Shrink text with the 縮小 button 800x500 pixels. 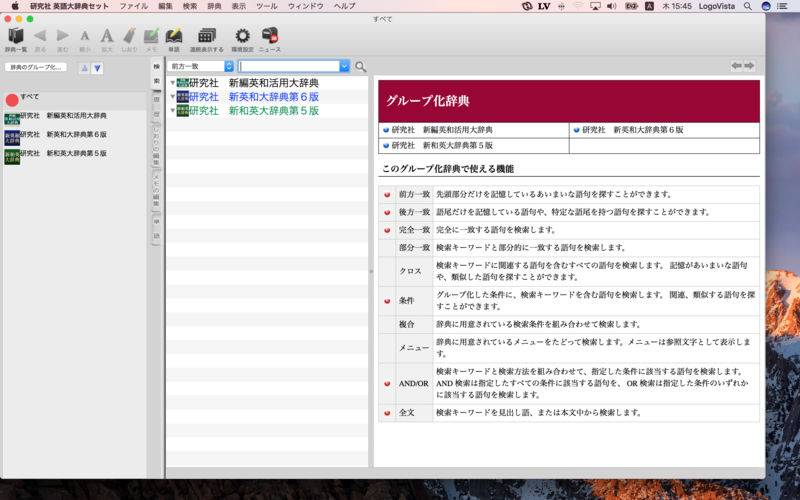85,39
